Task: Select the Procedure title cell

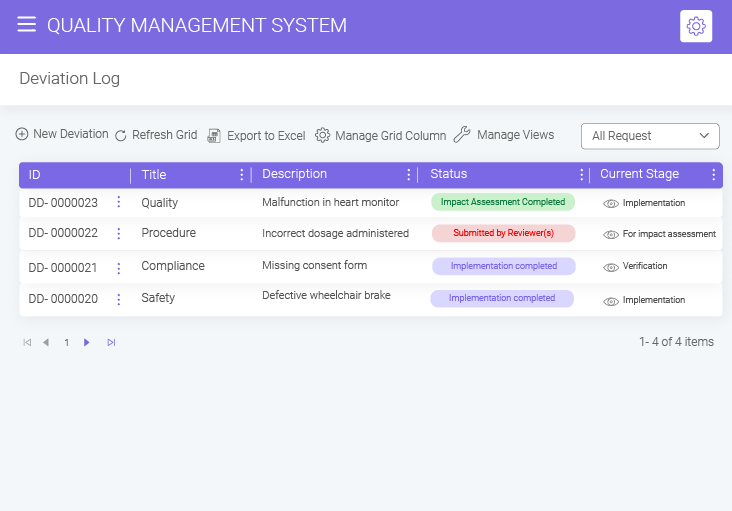Action: click(169, 233)
